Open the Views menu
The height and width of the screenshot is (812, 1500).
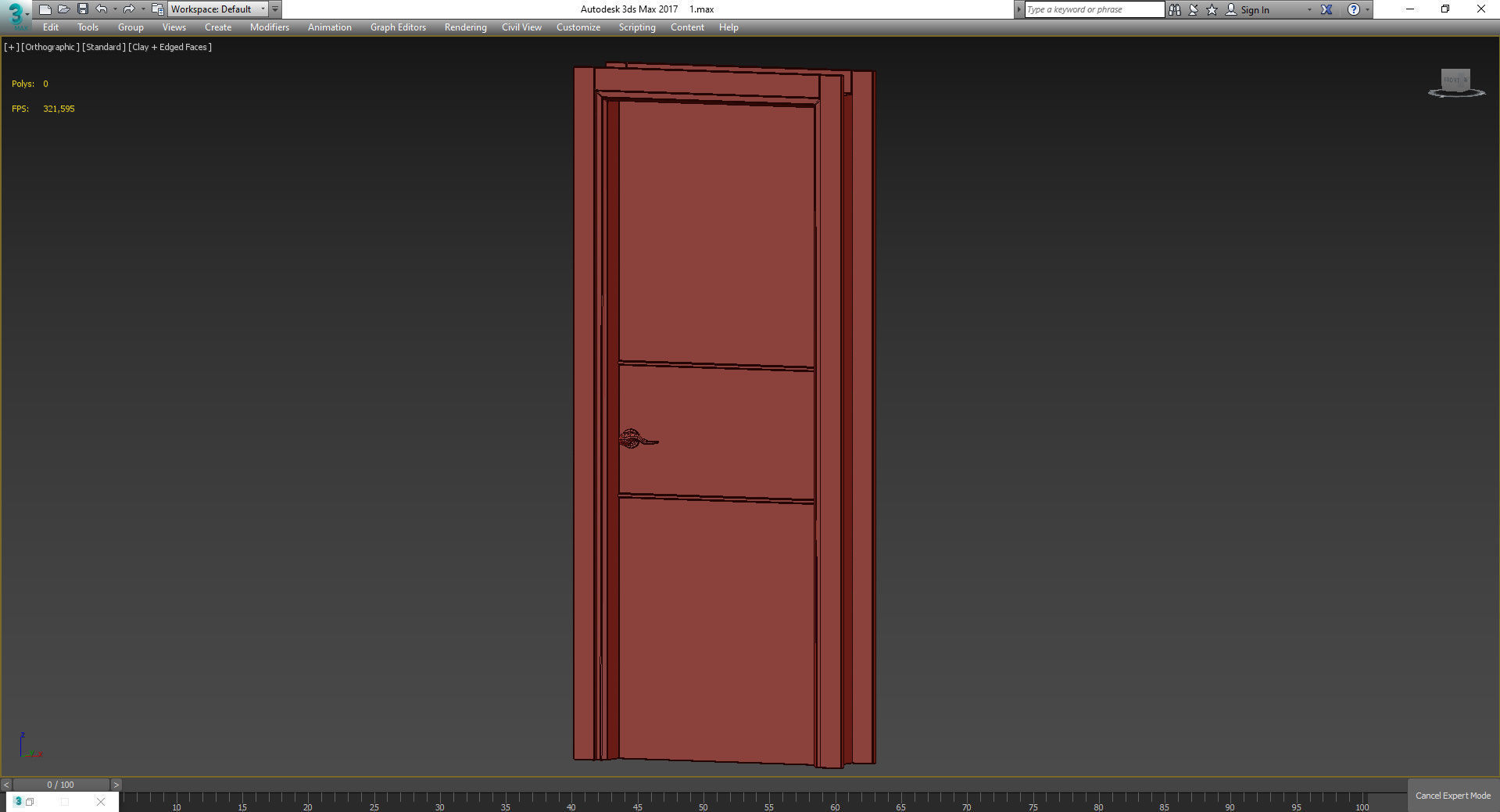click(x=174, y=27)
